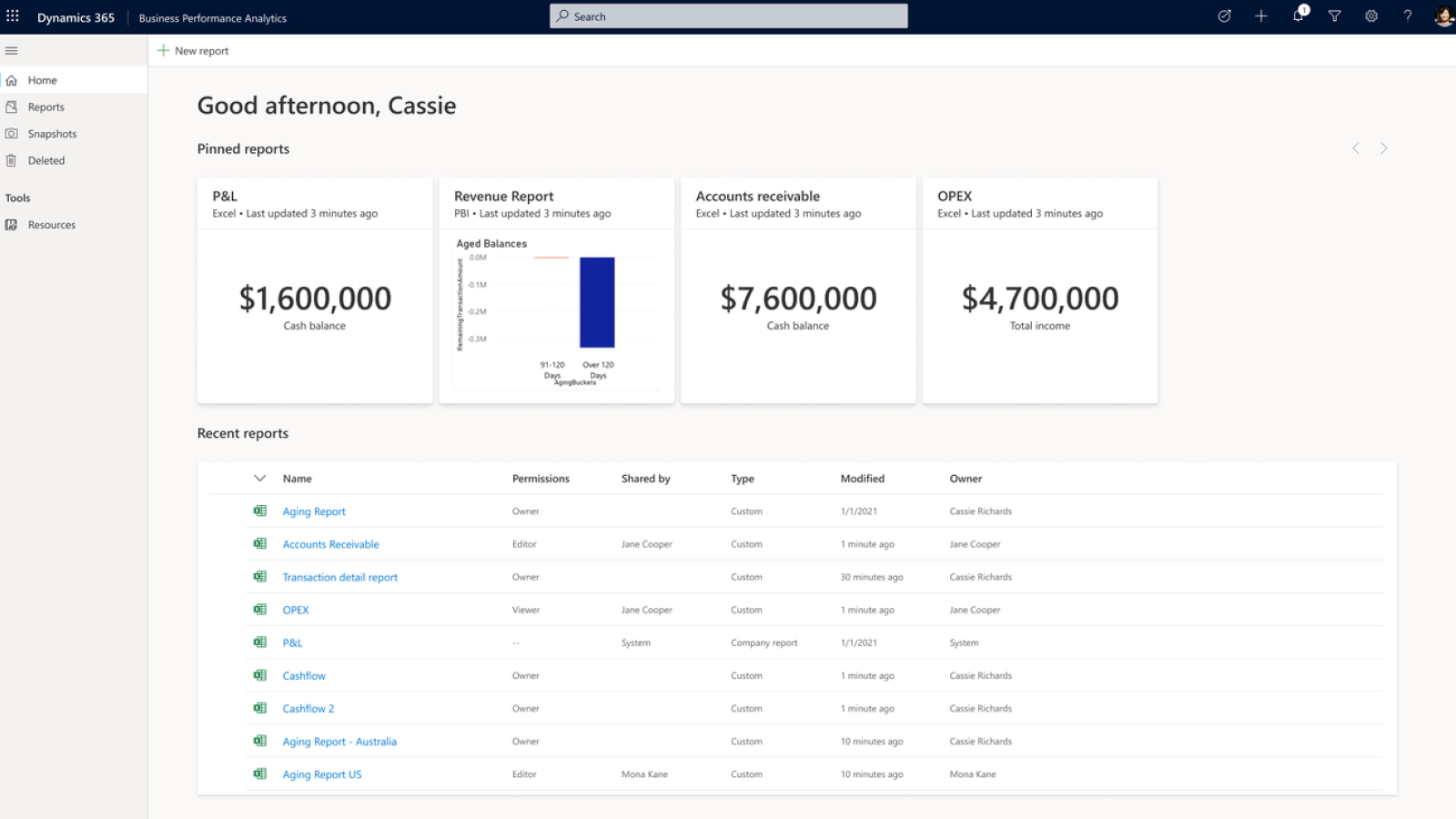Open the Dynamics 365 app launcher waffle
1456x819 pixels.
point(12,15)
